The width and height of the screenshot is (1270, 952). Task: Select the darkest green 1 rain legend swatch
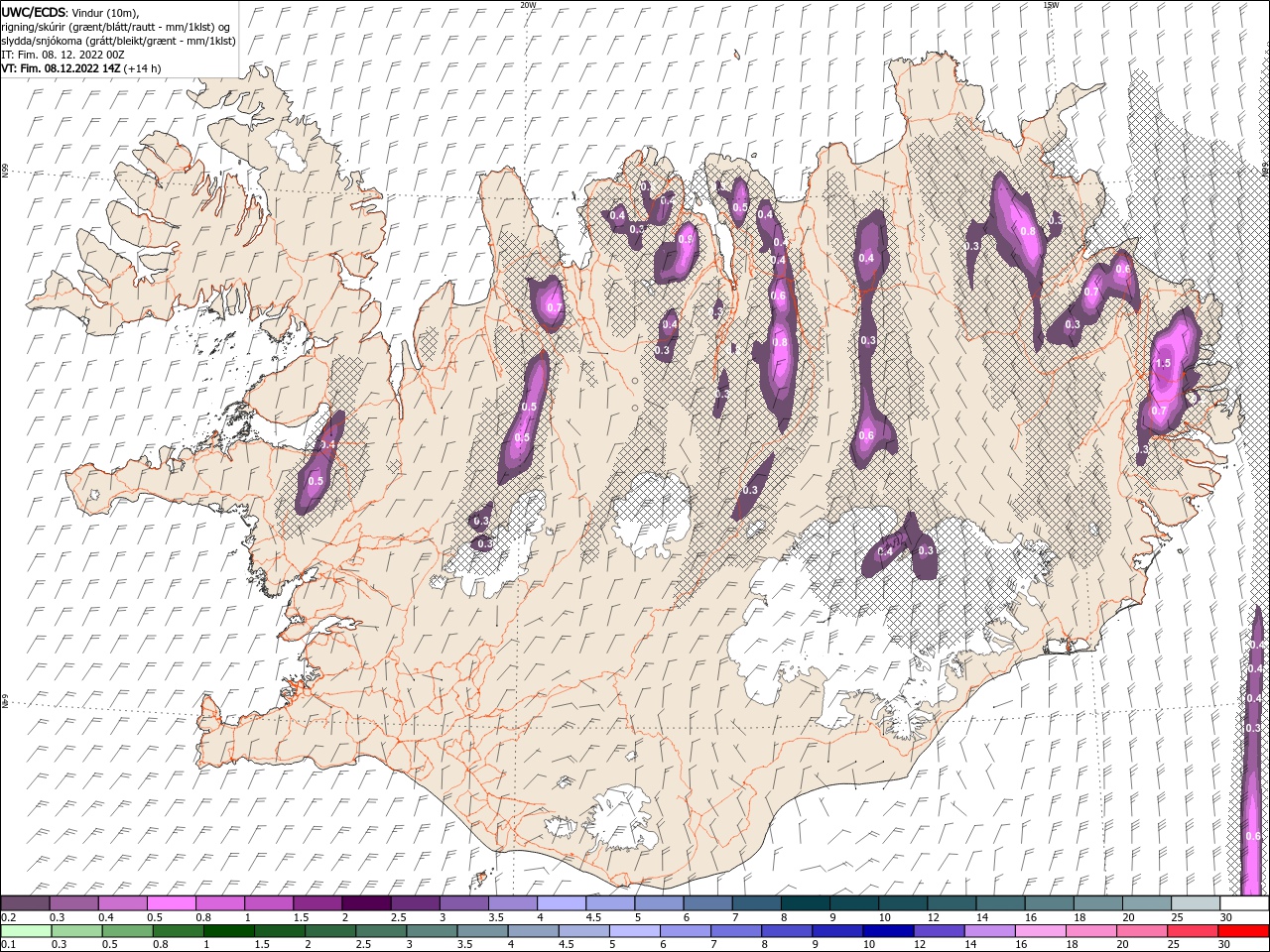(228, 930)
